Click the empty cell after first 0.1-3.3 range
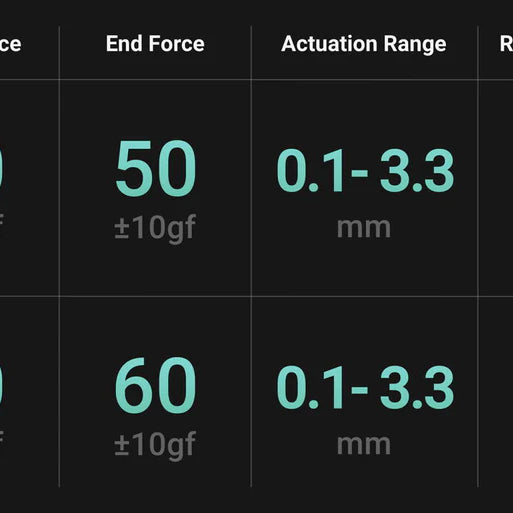 (496, 188)
